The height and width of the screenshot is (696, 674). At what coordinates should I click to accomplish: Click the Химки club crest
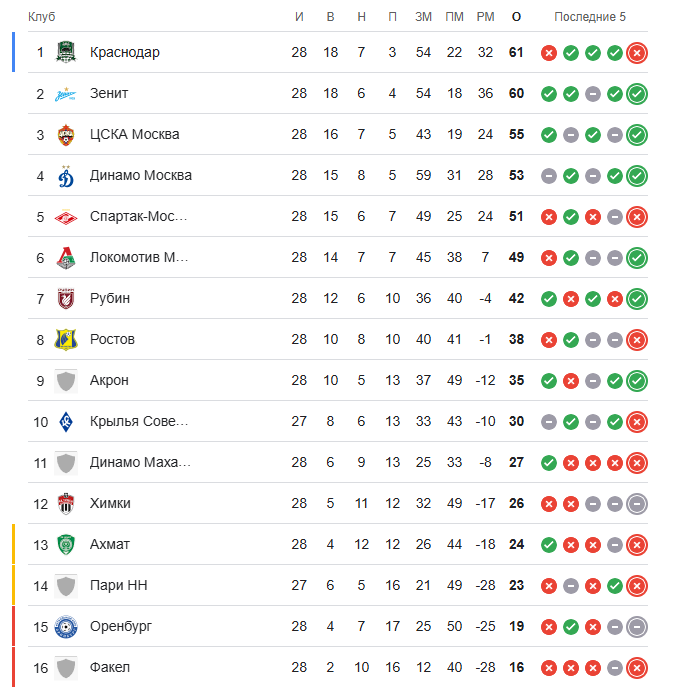tap(66, 504)
